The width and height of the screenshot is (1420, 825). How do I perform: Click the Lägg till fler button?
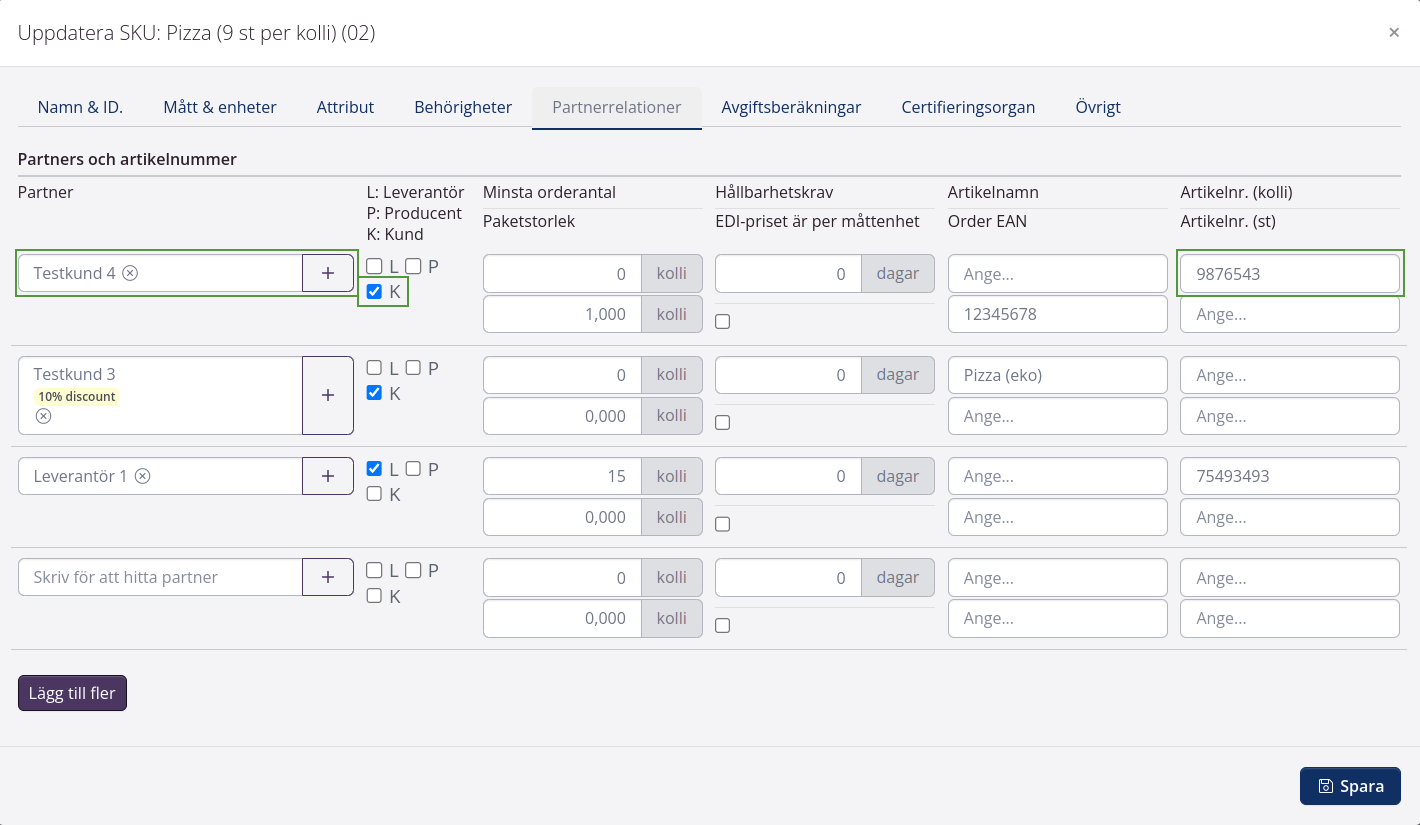(72, 693)
